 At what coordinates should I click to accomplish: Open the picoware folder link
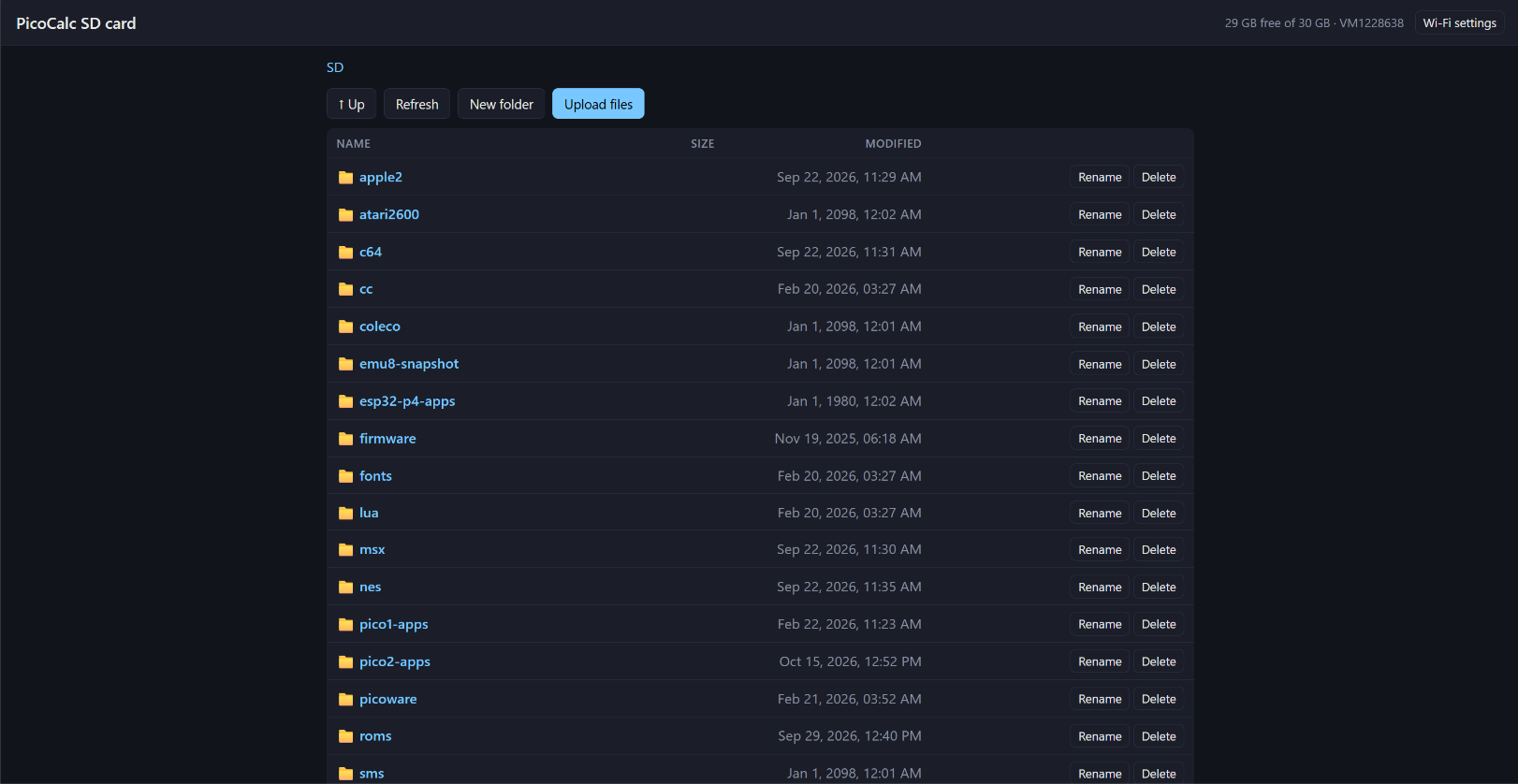tap(388, 699)
